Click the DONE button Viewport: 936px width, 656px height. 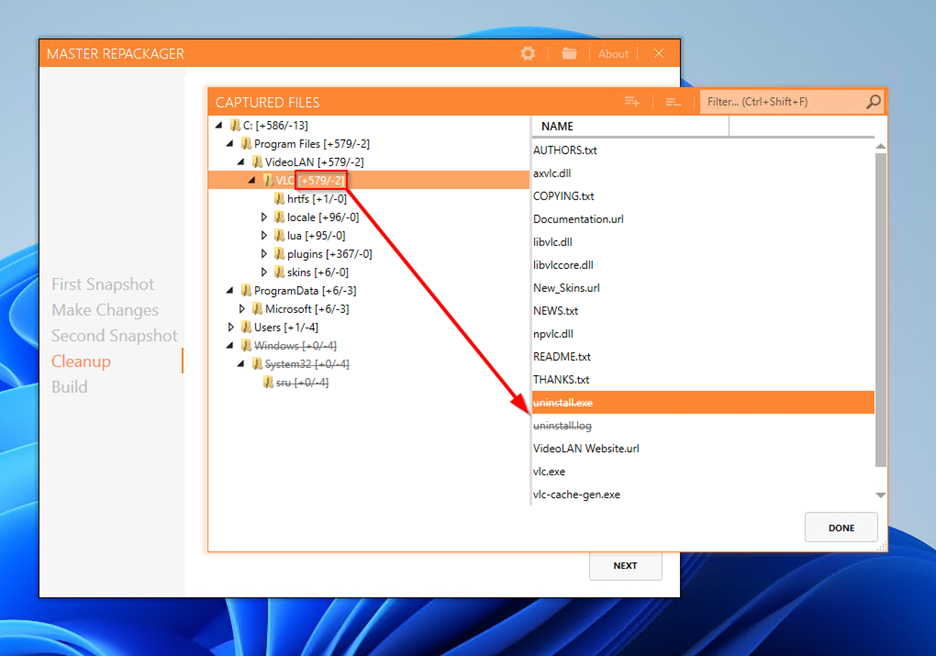tap(841, 528)
